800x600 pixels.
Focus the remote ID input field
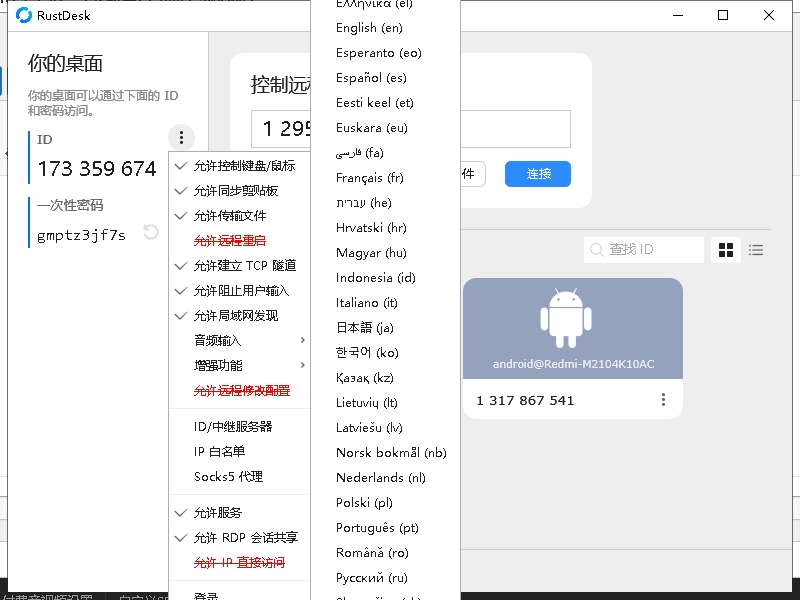click(515, 129)
